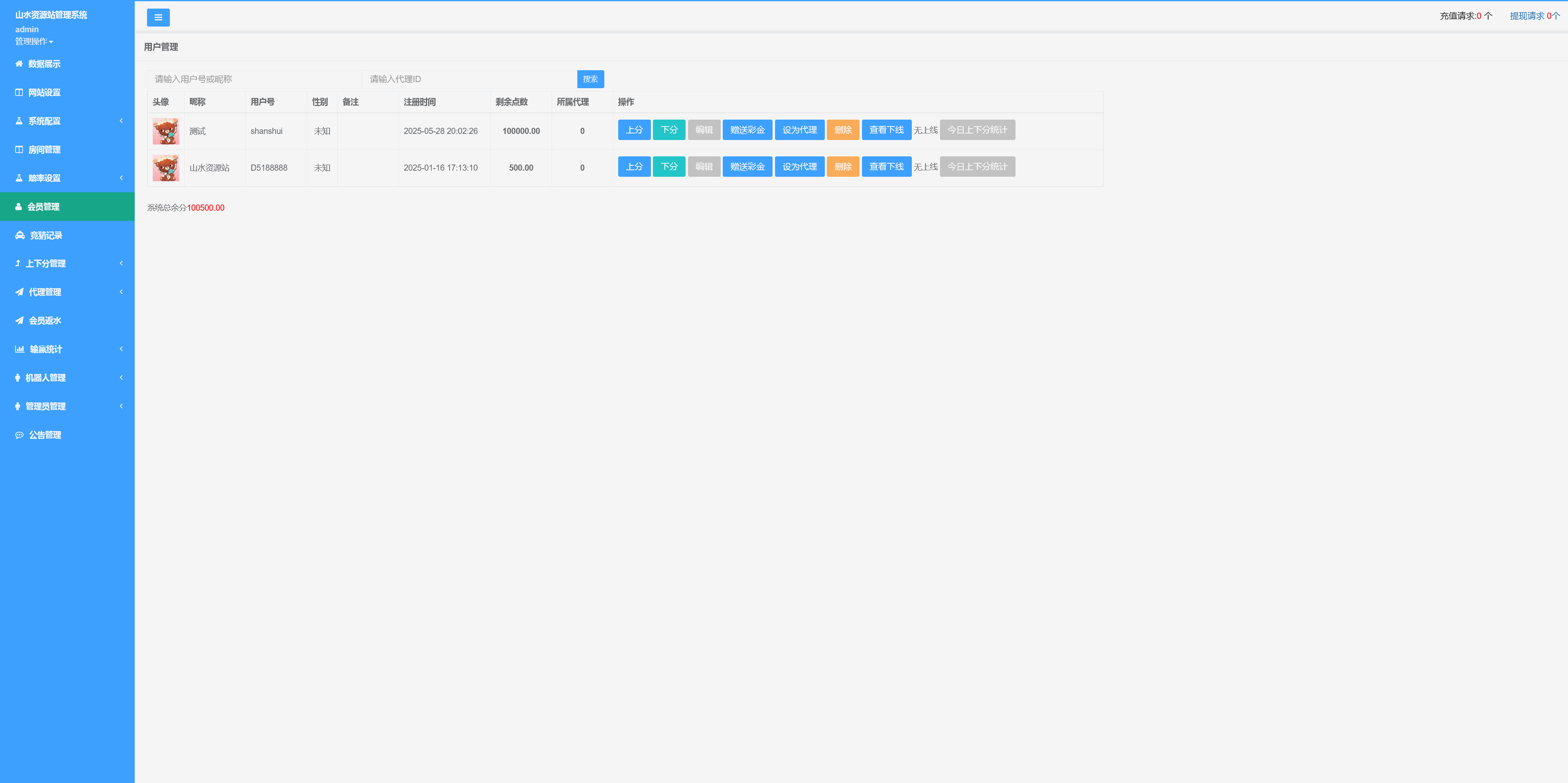Expand the 机器人管理 submenu chevron

121,377
